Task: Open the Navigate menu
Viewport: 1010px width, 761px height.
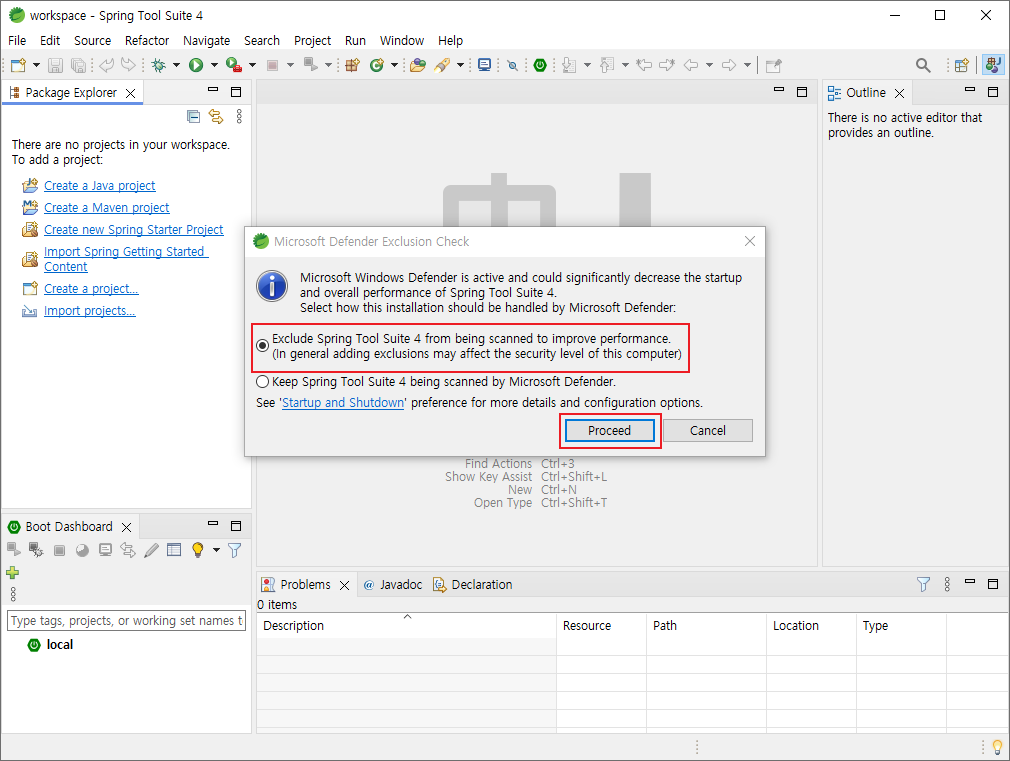Action: pyautogui.click(x=206, y=41)
